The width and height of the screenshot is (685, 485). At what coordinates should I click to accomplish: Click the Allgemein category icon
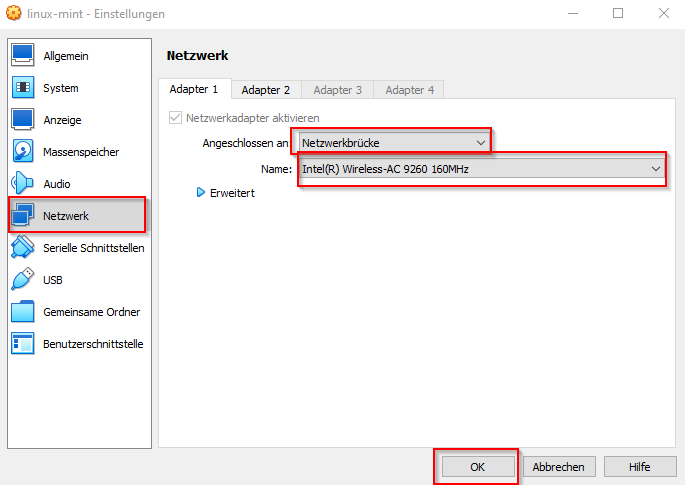click(x=23, y=56)
